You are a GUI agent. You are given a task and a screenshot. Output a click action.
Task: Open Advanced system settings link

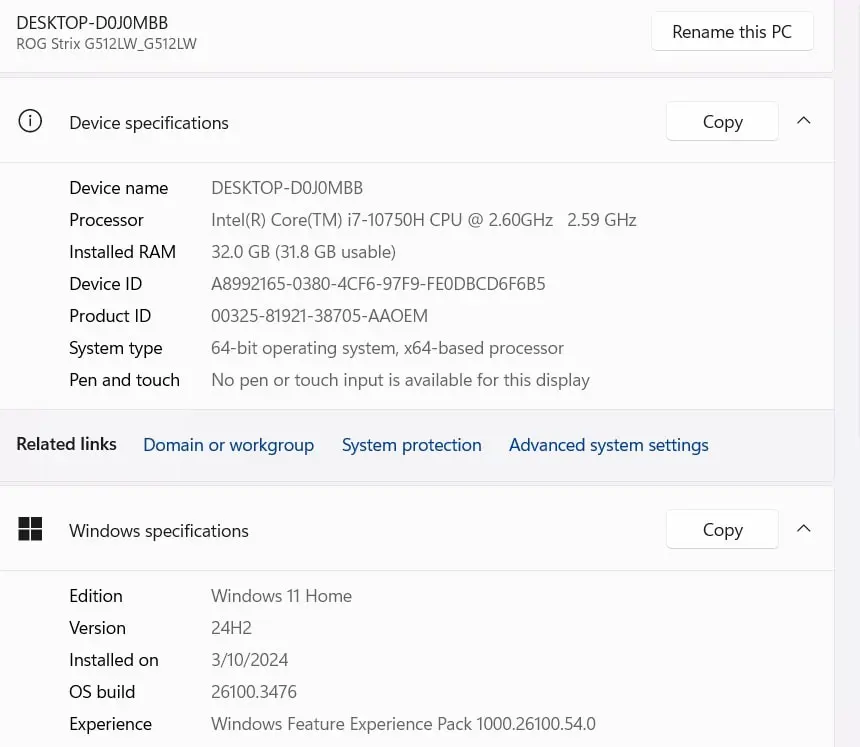pyautogui.click(x=609, y=445)
